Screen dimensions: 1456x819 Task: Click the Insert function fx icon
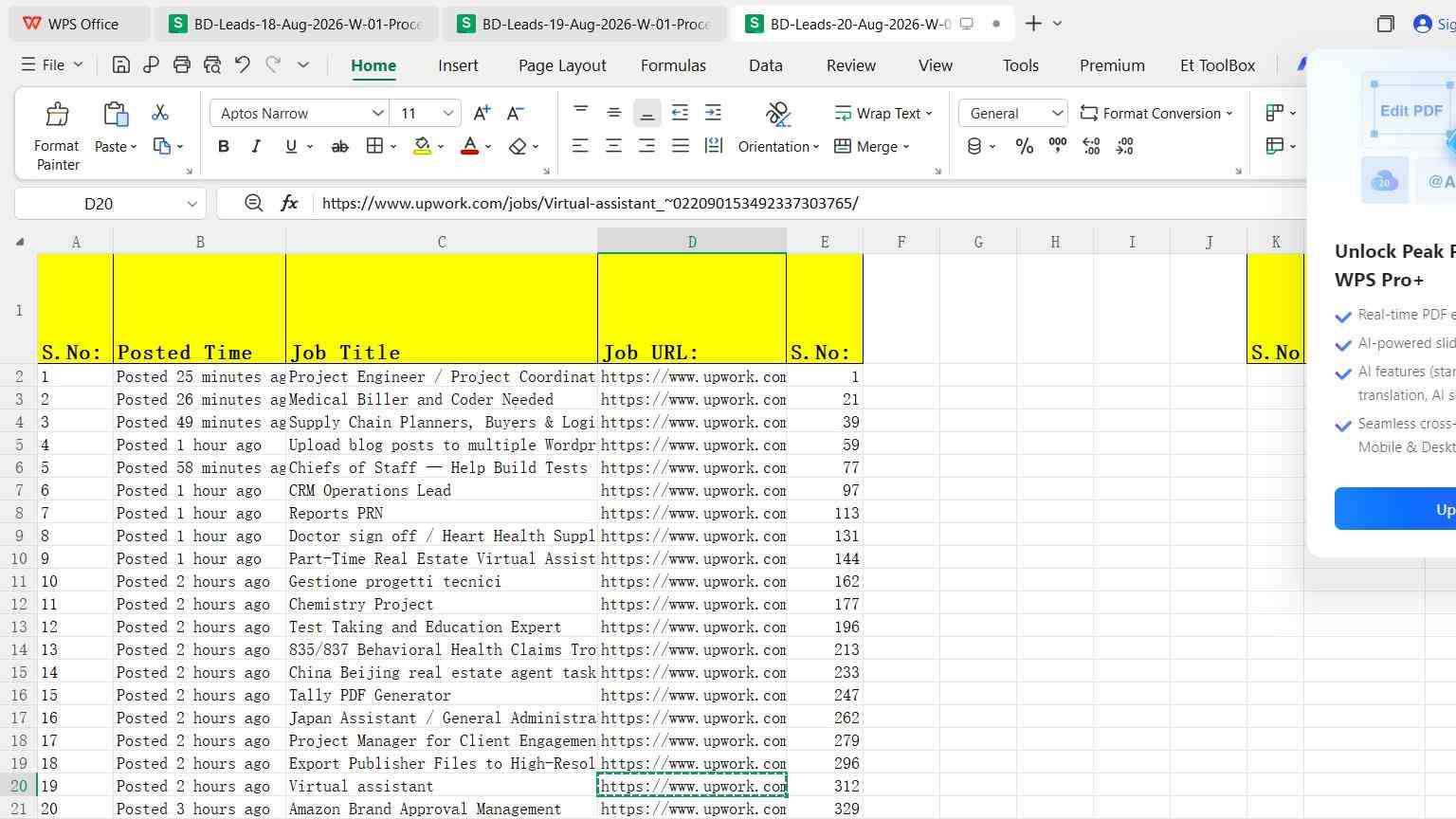click(289, 203)
